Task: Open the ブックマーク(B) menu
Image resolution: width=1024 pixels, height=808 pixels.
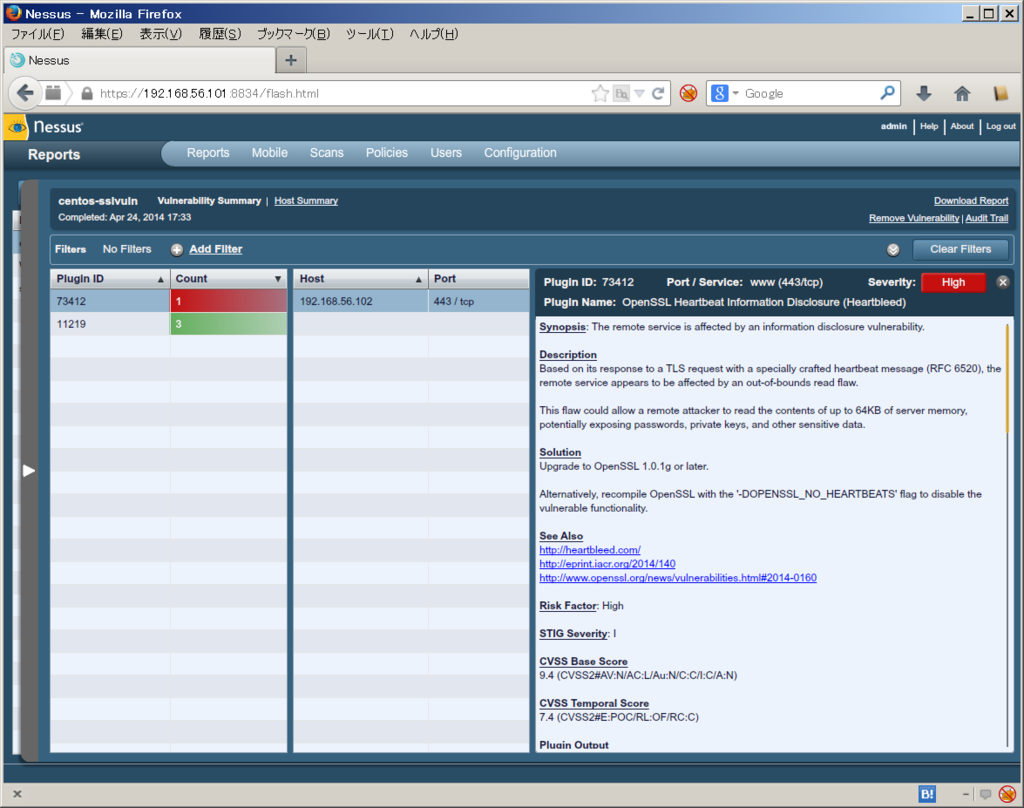Action: click(x=293, y=34)
